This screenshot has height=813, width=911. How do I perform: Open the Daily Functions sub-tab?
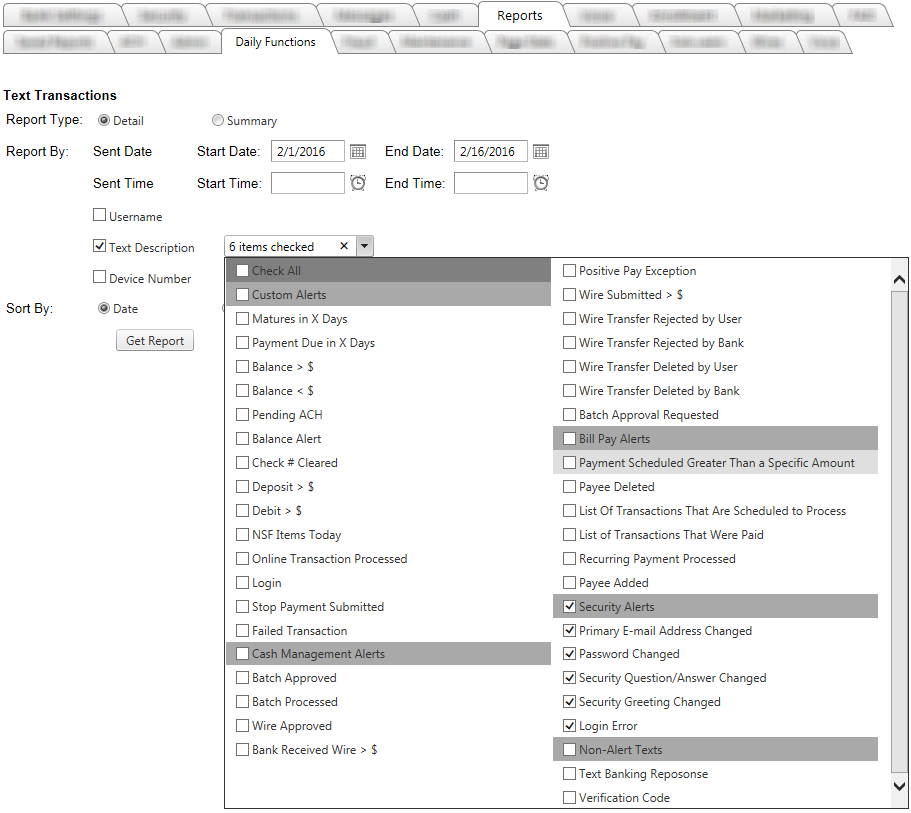[275, 42]
